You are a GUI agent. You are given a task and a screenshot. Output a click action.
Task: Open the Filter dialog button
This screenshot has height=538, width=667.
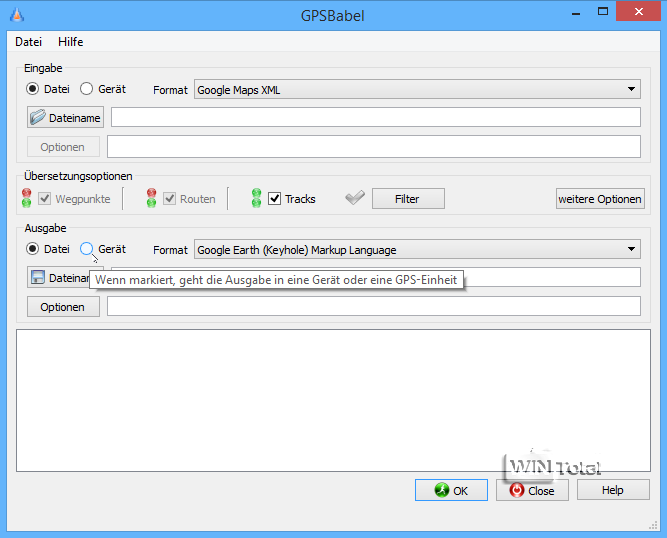tap(408, 199)
